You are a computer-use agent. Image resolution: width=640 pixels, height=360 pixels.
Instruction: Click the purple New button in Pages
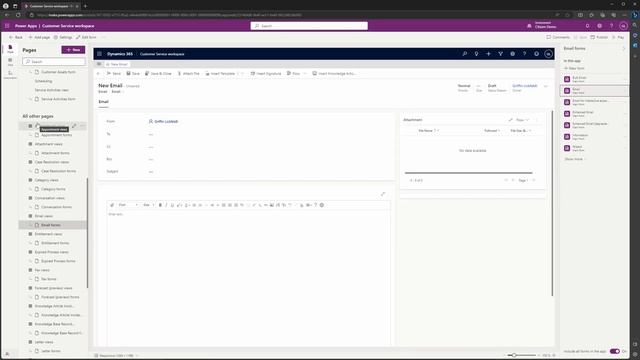73,50
